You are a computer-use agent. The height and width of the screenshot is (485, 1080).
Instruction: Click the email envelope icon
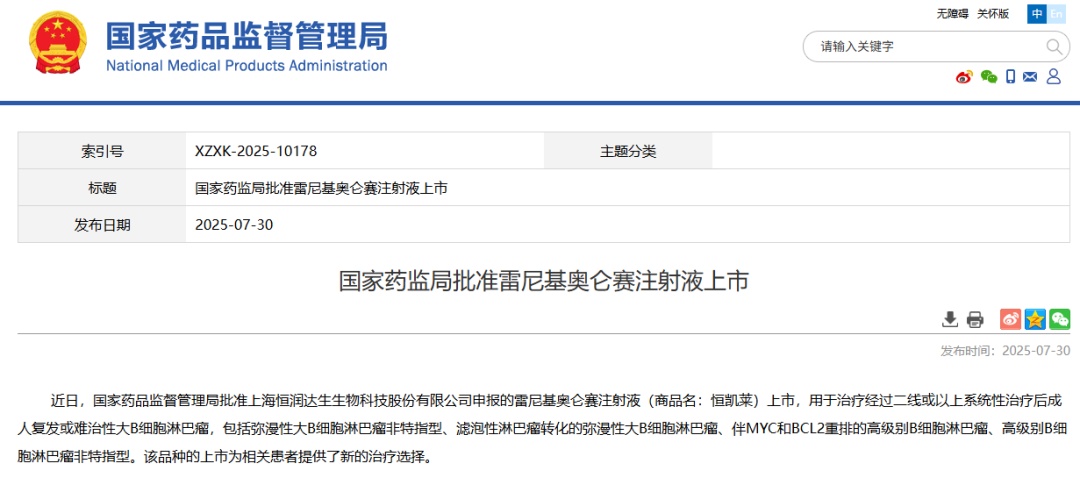[x=1030, y=76]
